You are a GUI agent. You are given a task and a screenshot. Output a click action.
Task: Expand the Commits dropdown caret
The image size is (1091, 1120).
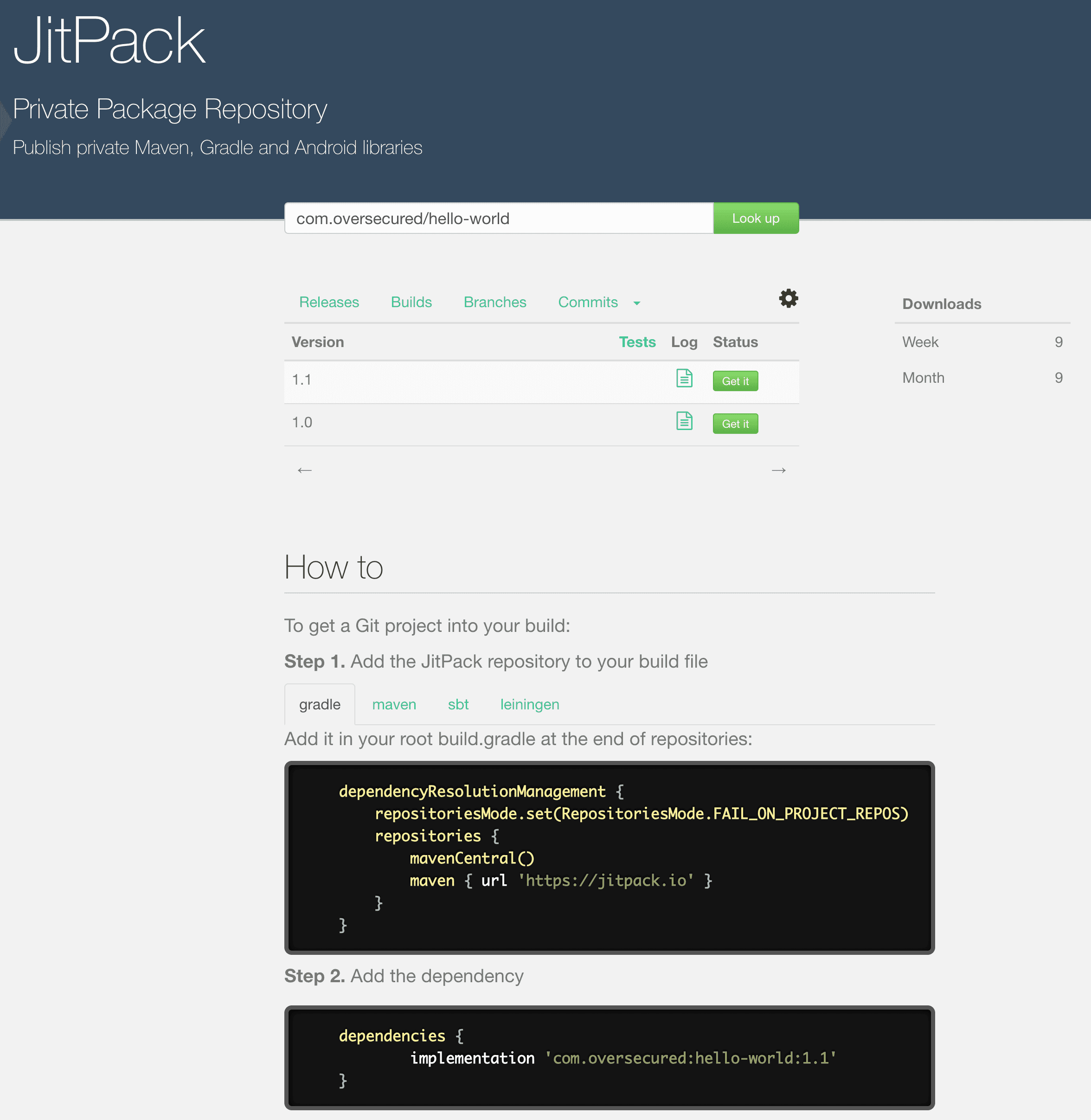636,303
